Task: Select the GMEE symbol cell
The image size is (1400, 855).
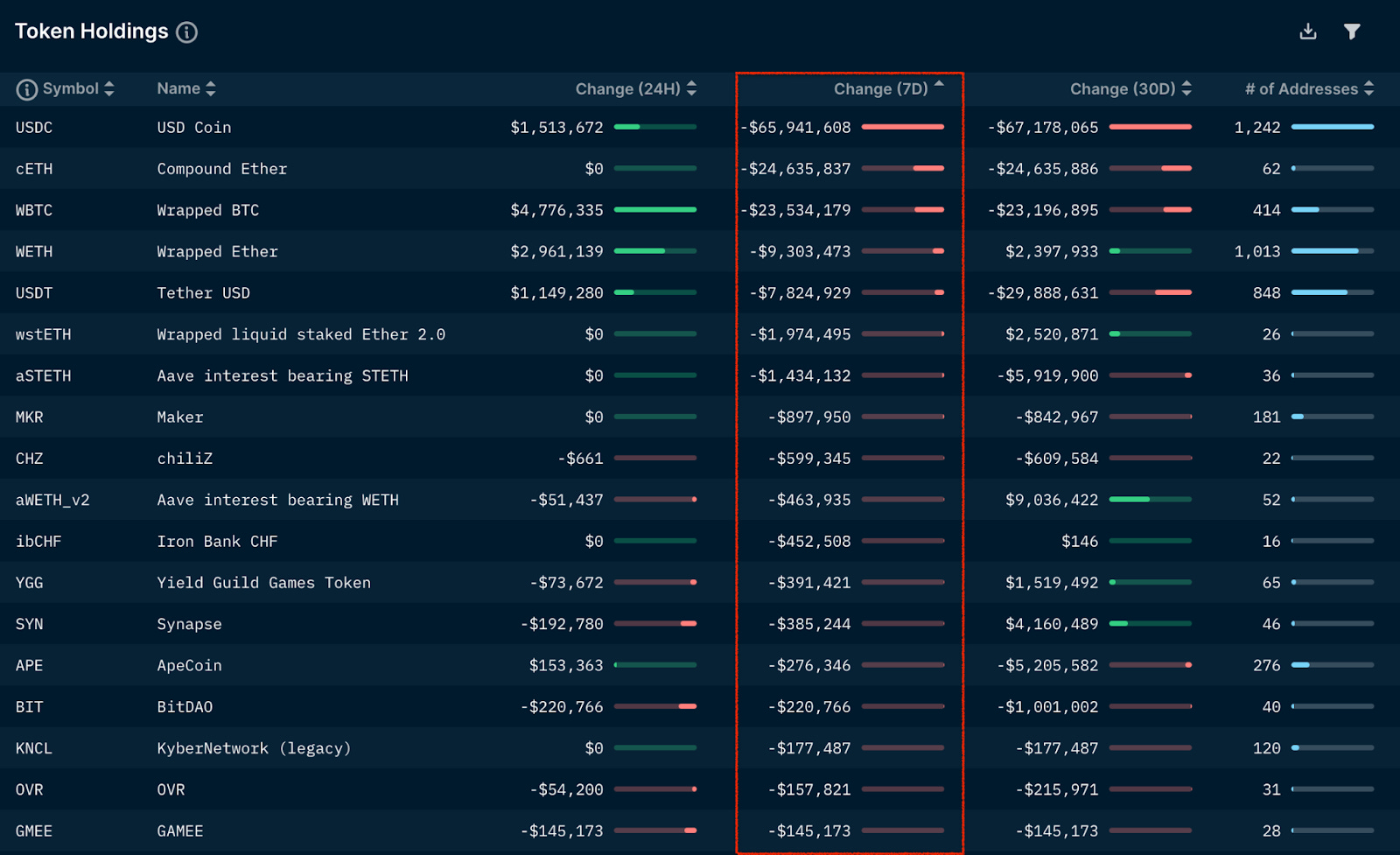Action: click(34, 831)
